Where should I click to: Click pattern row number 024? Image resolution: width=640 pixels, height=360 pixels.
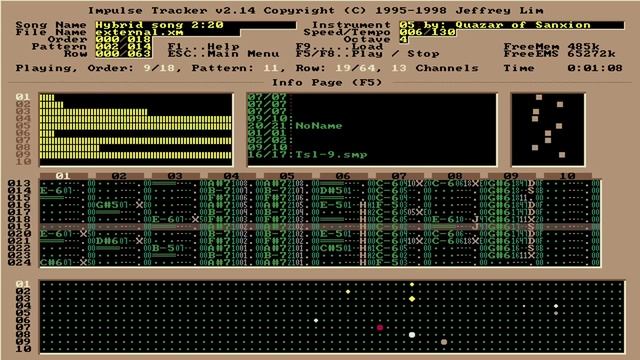click(x=19, y=262)
